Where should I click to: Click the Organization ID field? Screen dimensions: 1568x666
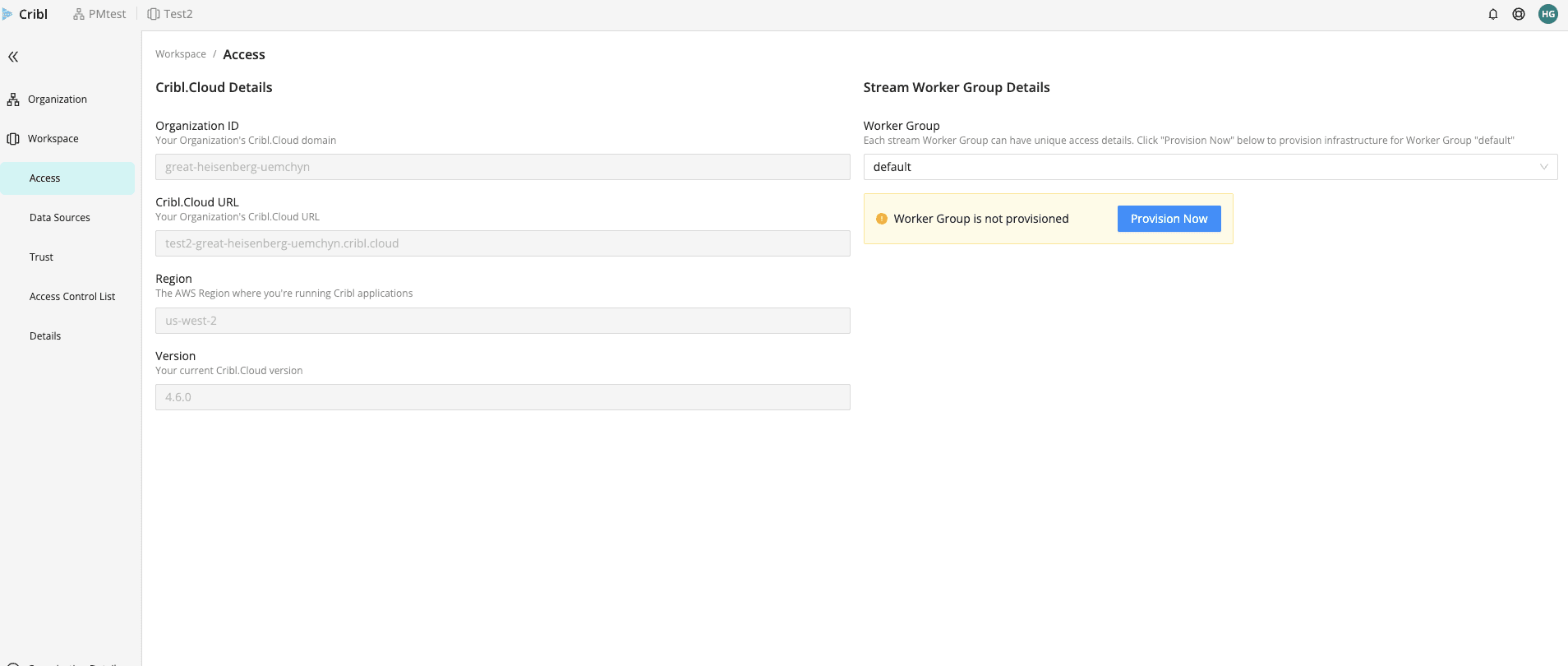coord(502,167)
